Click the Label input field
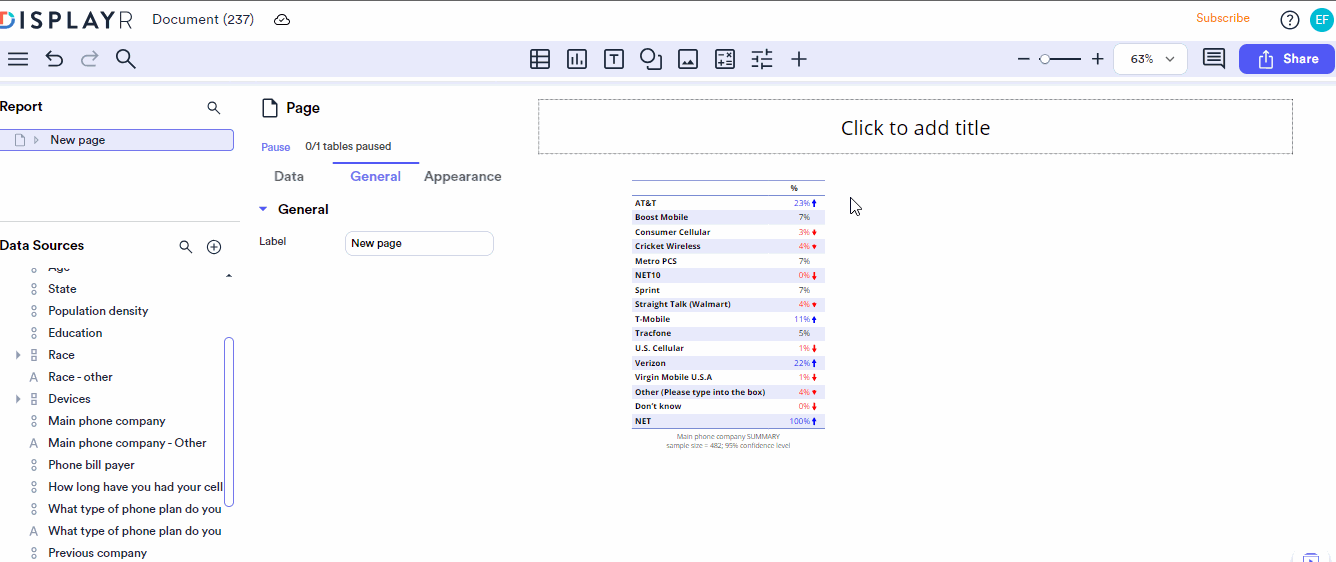Image resolution: width=1336 pixels, height=562 pixels. 419,243
